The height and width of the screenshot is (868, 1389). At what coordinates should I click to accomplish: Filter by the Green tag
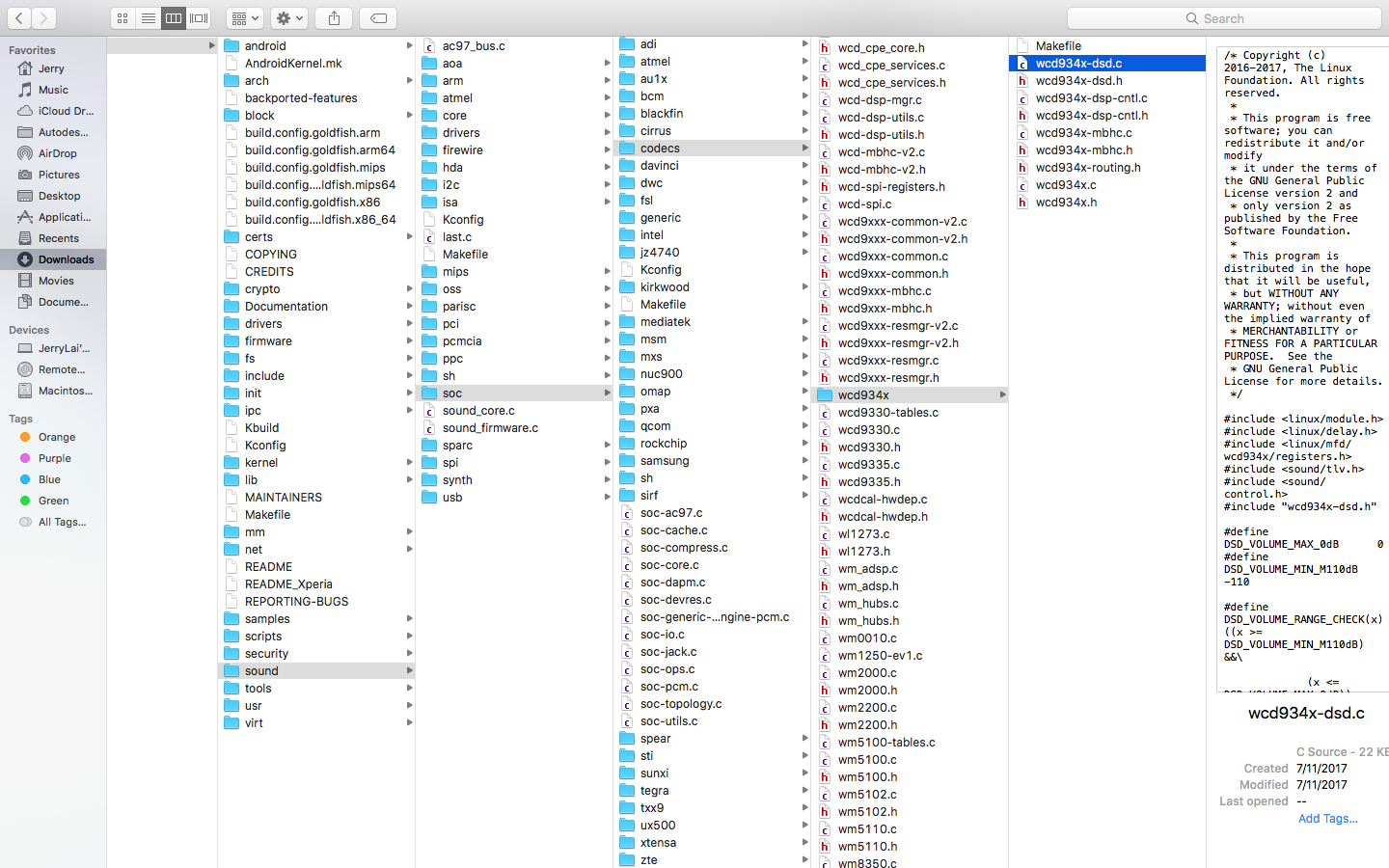pyautogui.click(x=53, y=501)
